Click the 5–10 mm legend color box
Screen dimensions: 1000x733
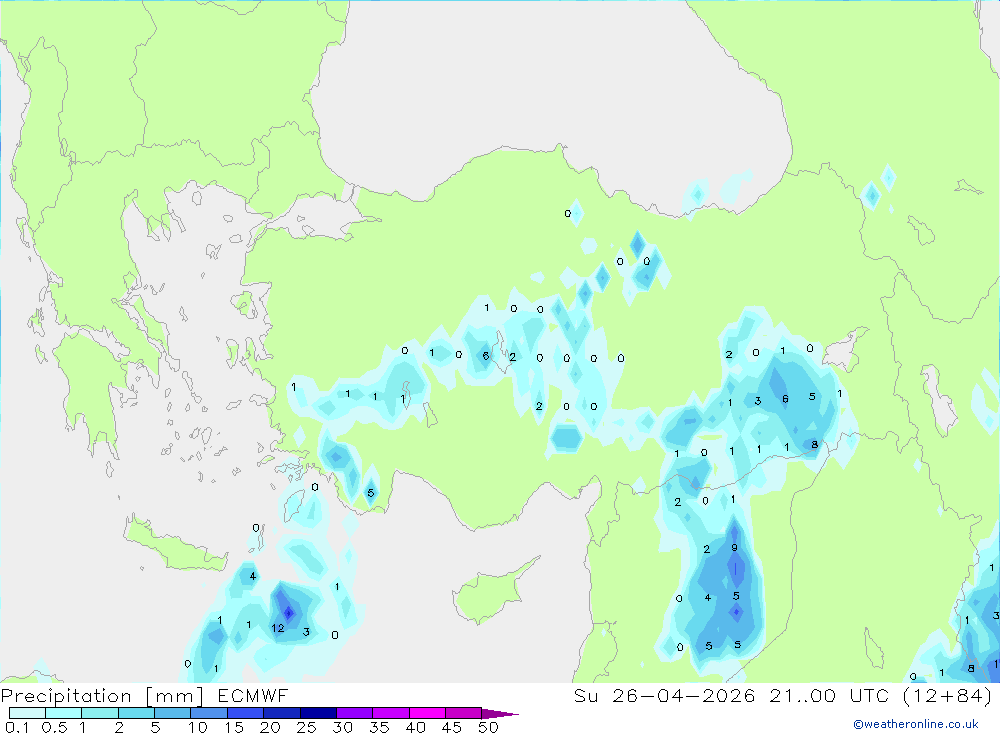[x=172, y=713]
